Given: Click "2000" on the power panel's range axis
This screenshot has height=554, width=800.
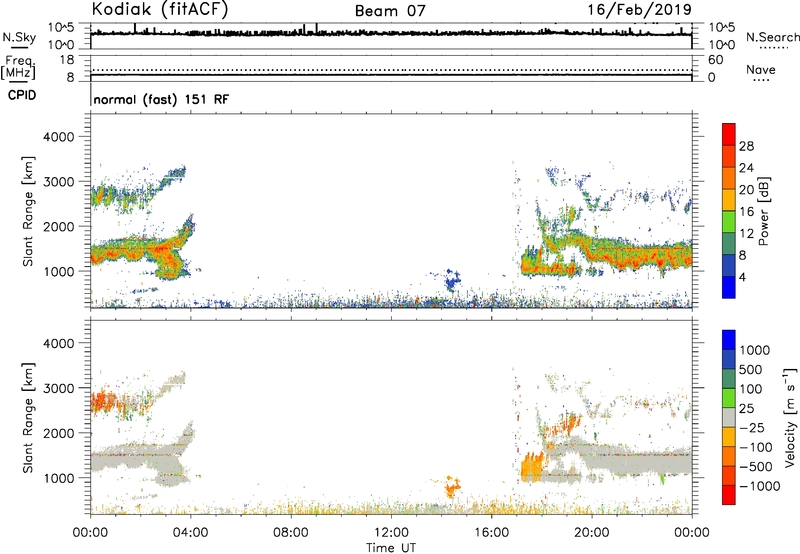Looking at the screenshot, I should click(x=58, y=226).
